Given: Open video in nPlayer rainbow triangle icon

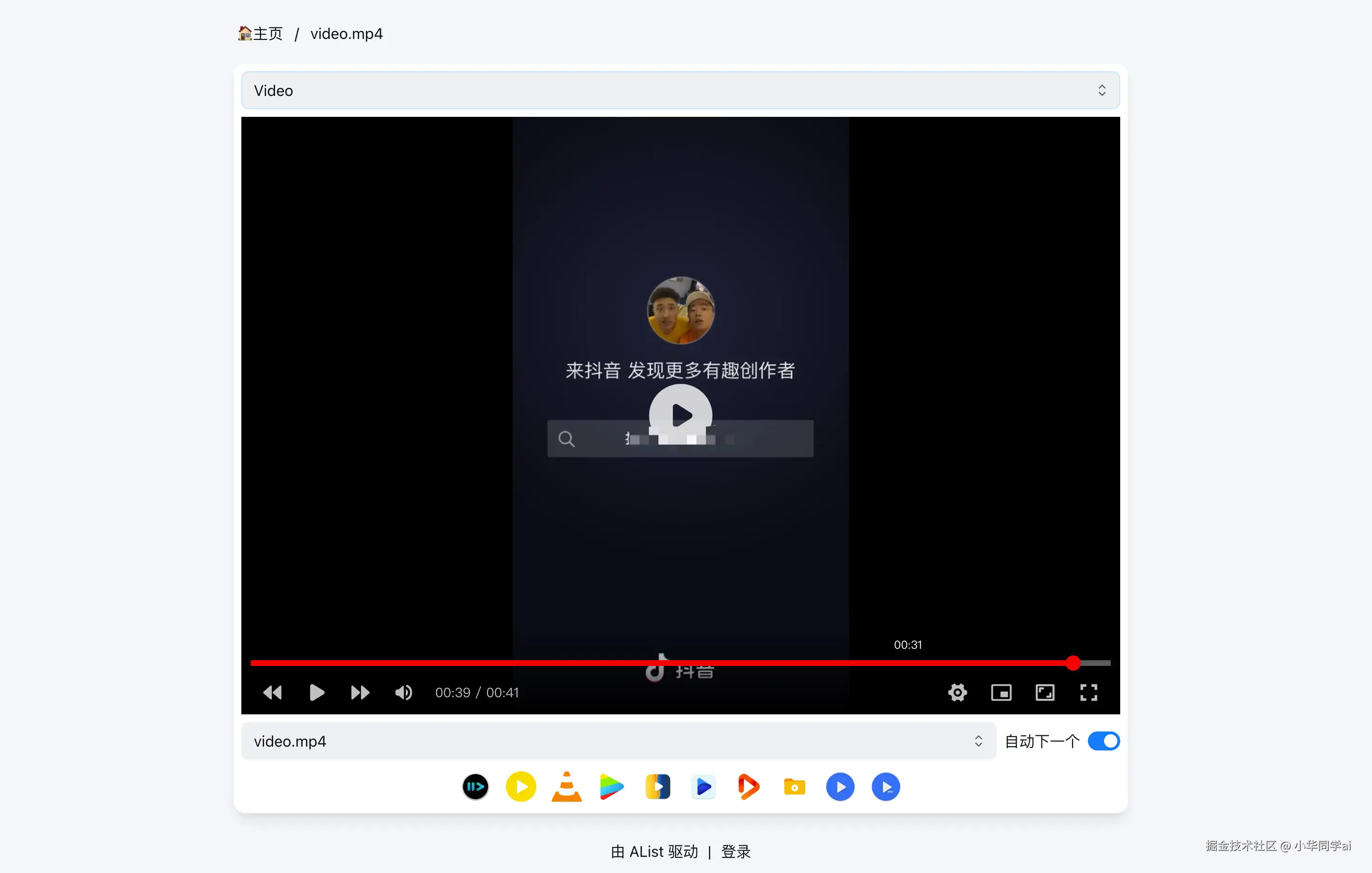Looking at the screenshot, I should pyautogui.click(x=612, y=787).
